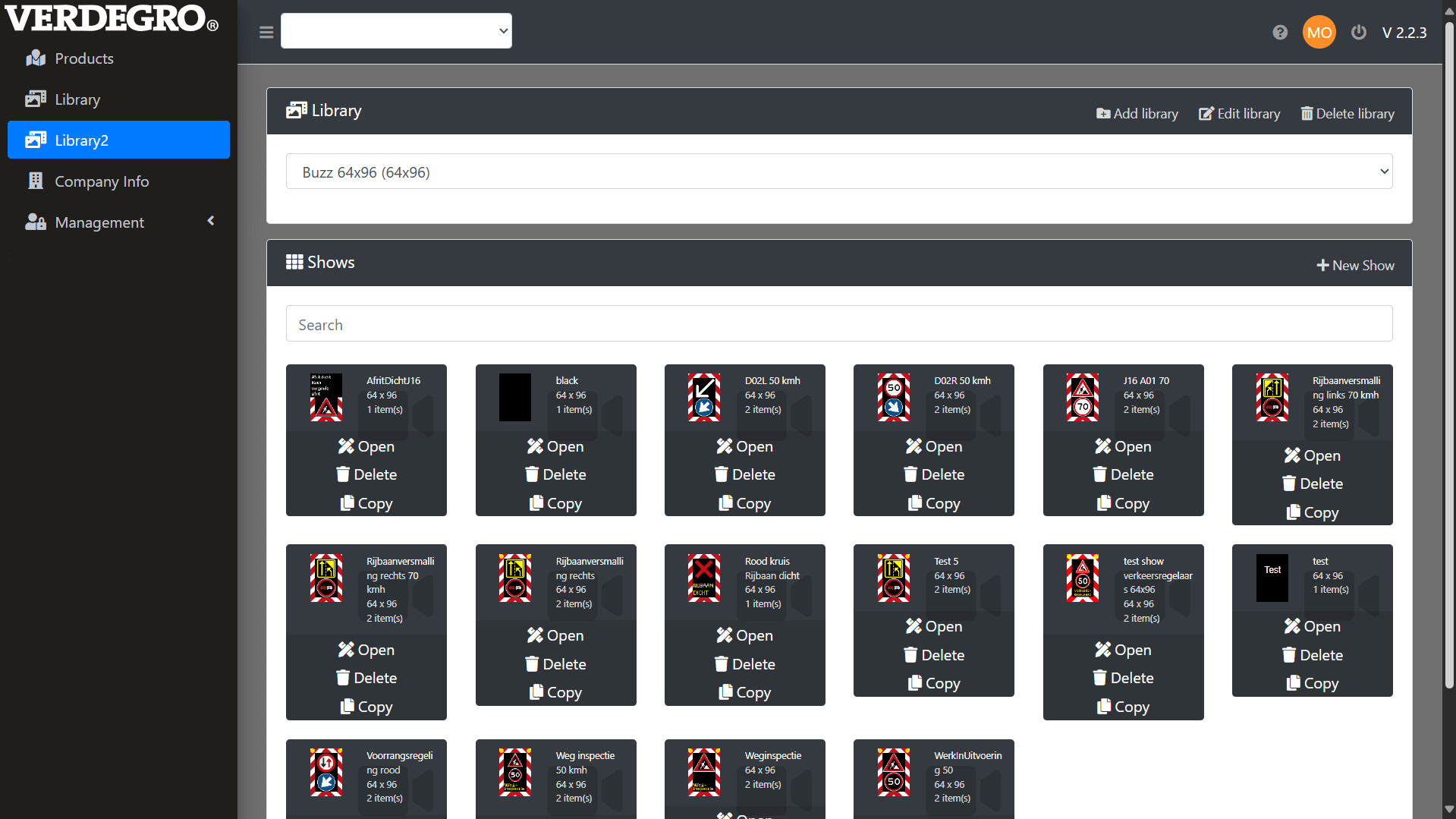Click open tools icon for D02L 50 kmh
Image resolution: width=1456 pixels, height=819 pixels.
[725, 446]
